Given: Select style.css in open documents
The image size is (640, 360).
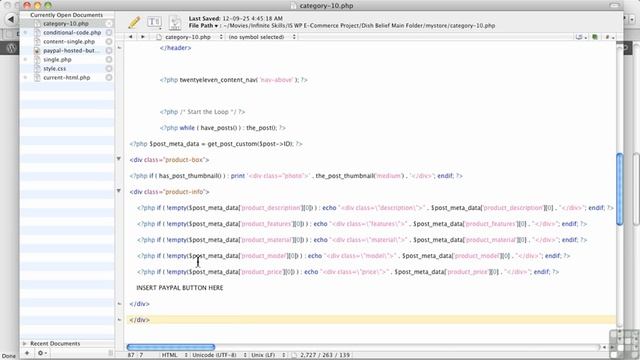Looking at the screenshot, I should point(55,69).
